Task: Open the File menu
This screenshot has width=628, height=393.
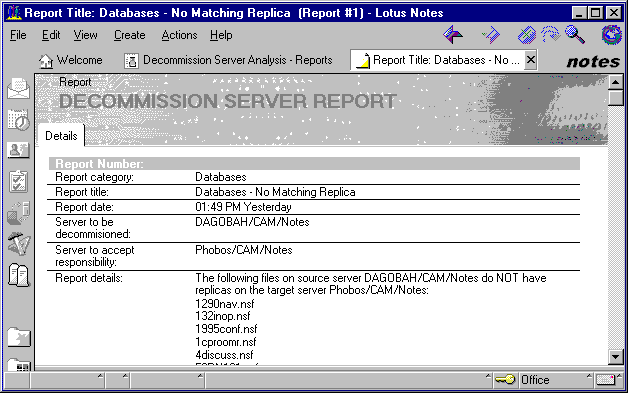Action: tap(18, 35)
